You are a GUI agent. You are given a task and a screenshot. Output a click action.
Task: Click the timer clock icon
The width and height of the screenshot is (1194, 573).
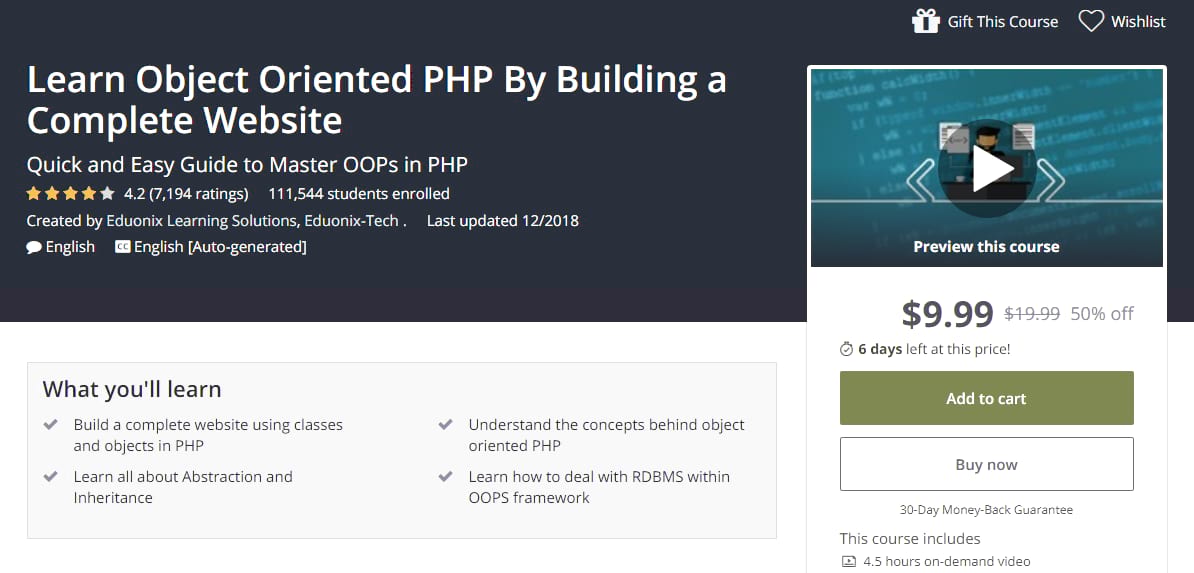point(847,349)
